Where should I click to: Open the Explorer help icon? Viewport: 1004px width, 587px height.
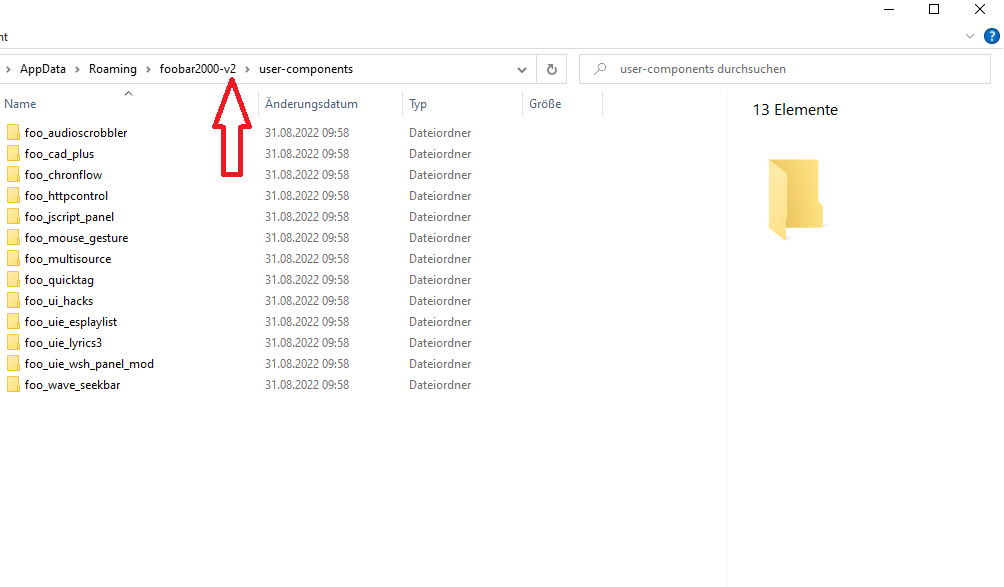click(992, 36)
